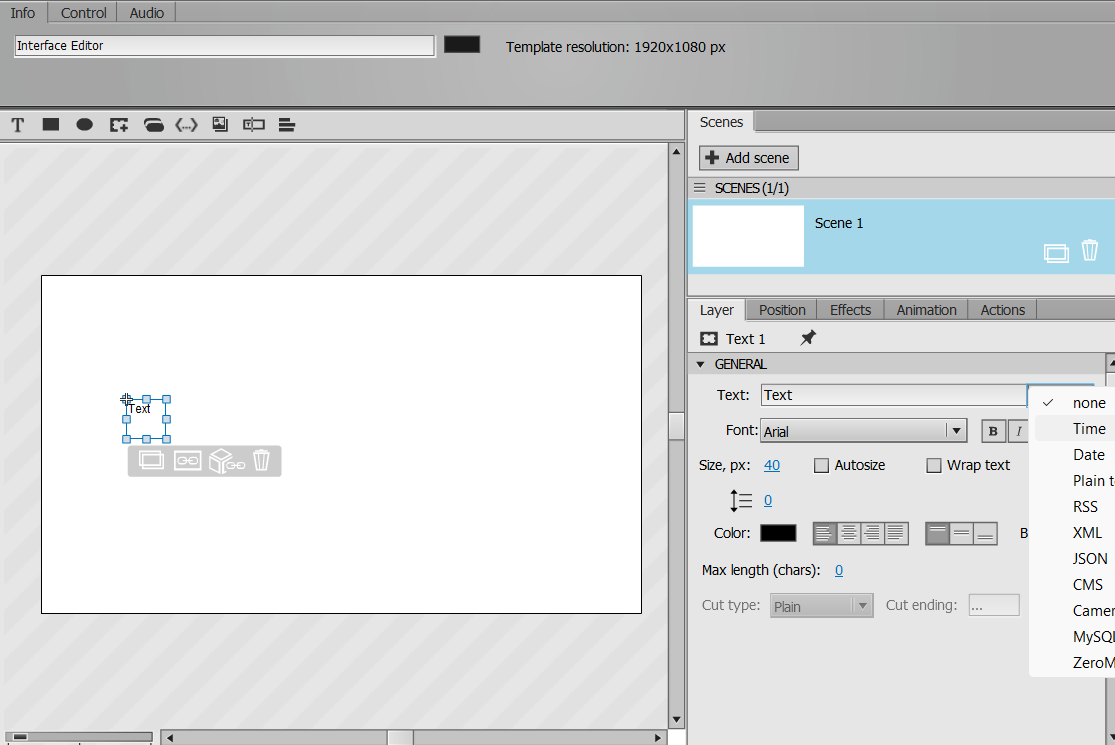Image resolution: width=1115 pixels, height=745 pixels.
Task: Align text left
Action: pyautogui.click(x=825, y=533)
